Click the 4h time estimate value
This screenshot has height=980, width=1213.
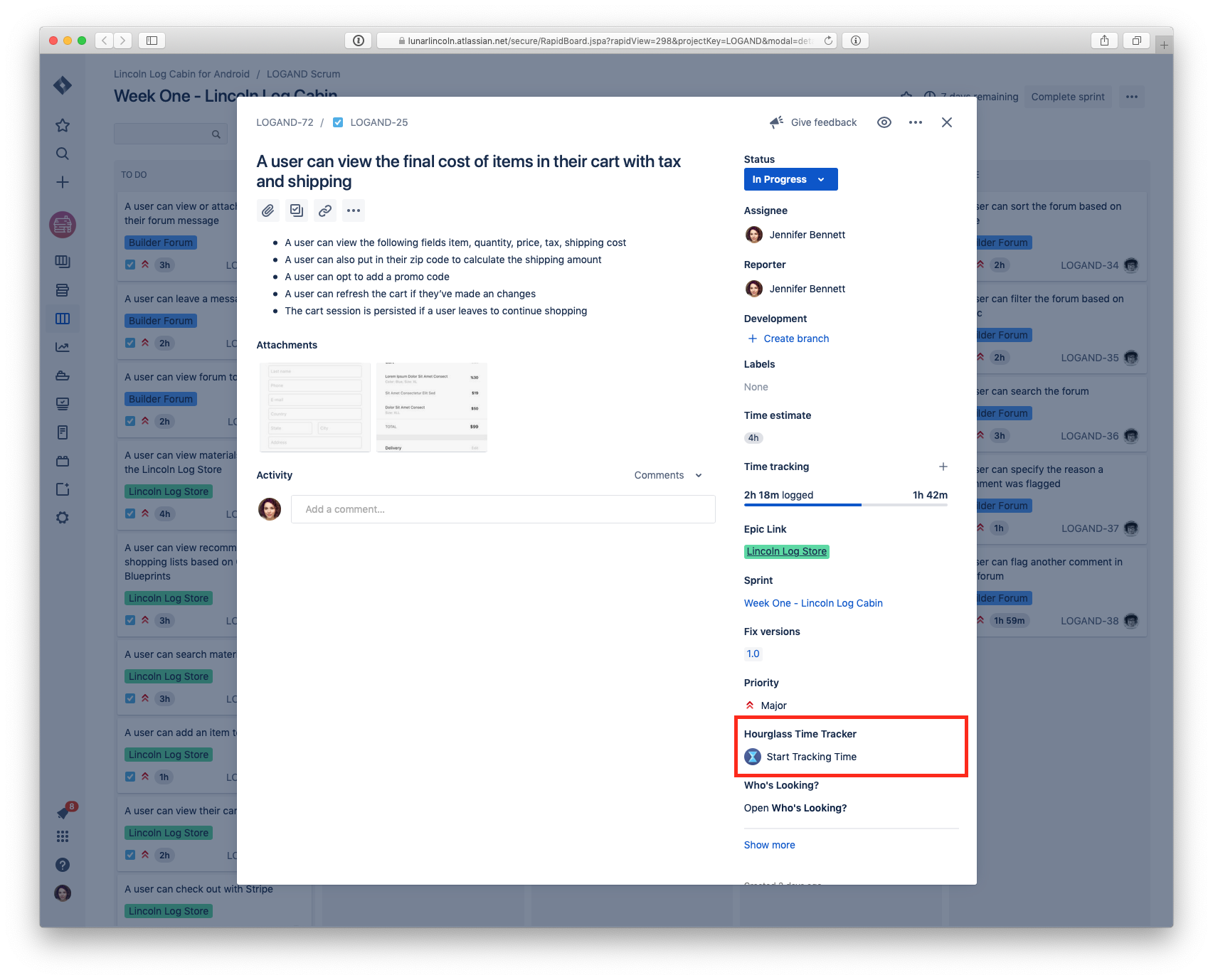click(x=753, y=438)
